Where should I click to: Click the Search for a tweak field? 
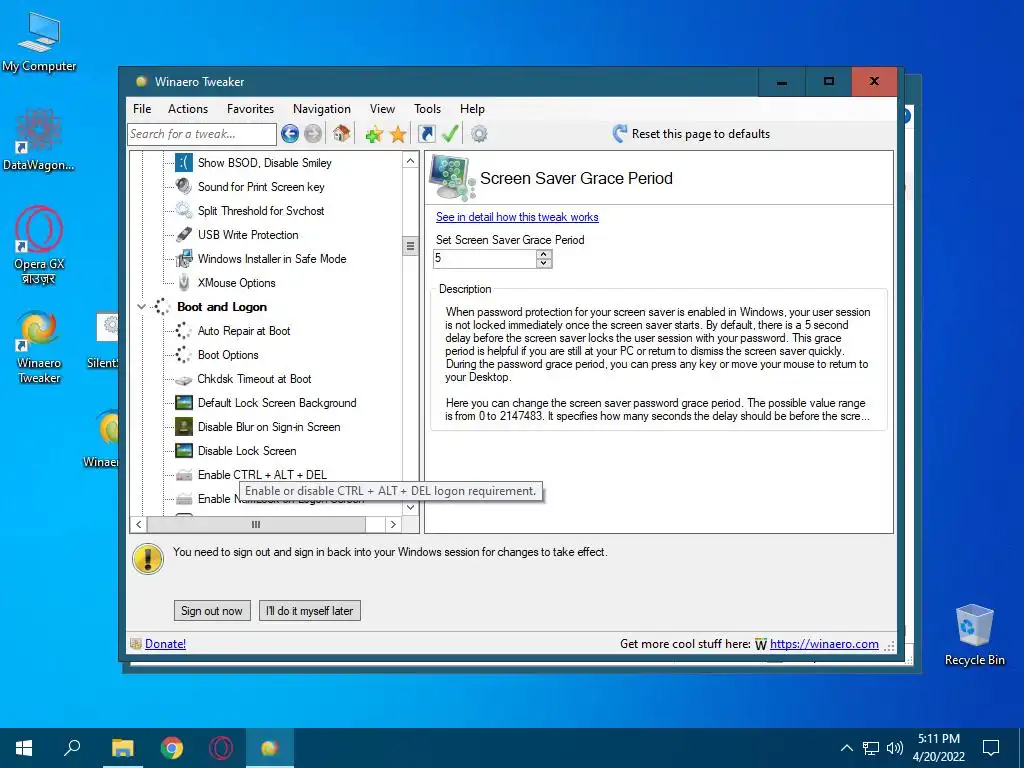202,134
